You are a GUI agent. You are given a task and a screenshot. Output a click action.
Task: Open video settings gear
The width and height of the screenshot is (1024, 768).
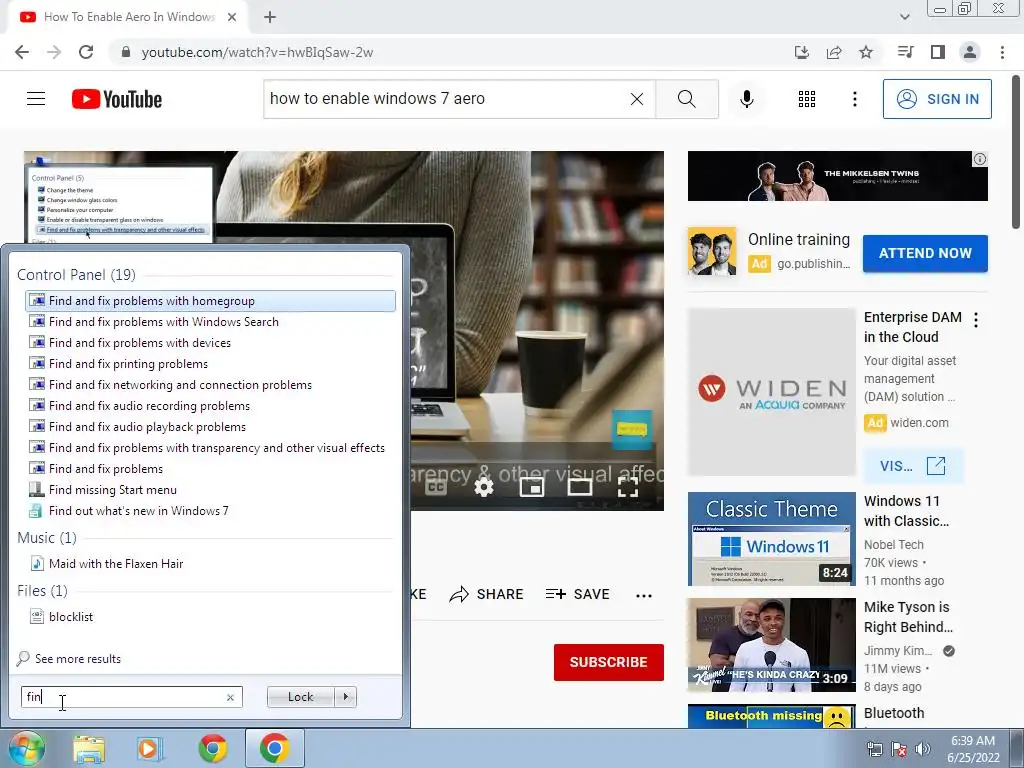pos(484,487)
